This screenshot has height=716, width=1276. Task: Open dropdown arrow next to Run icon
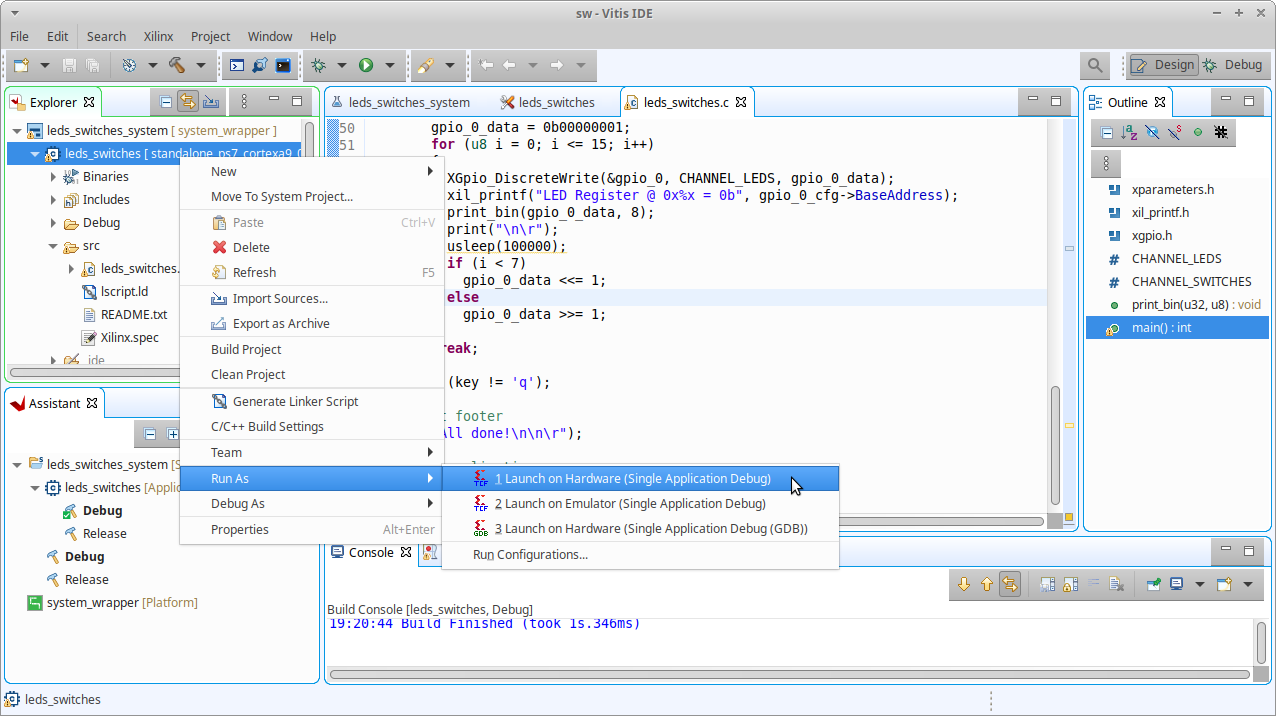tap(390, 65)
